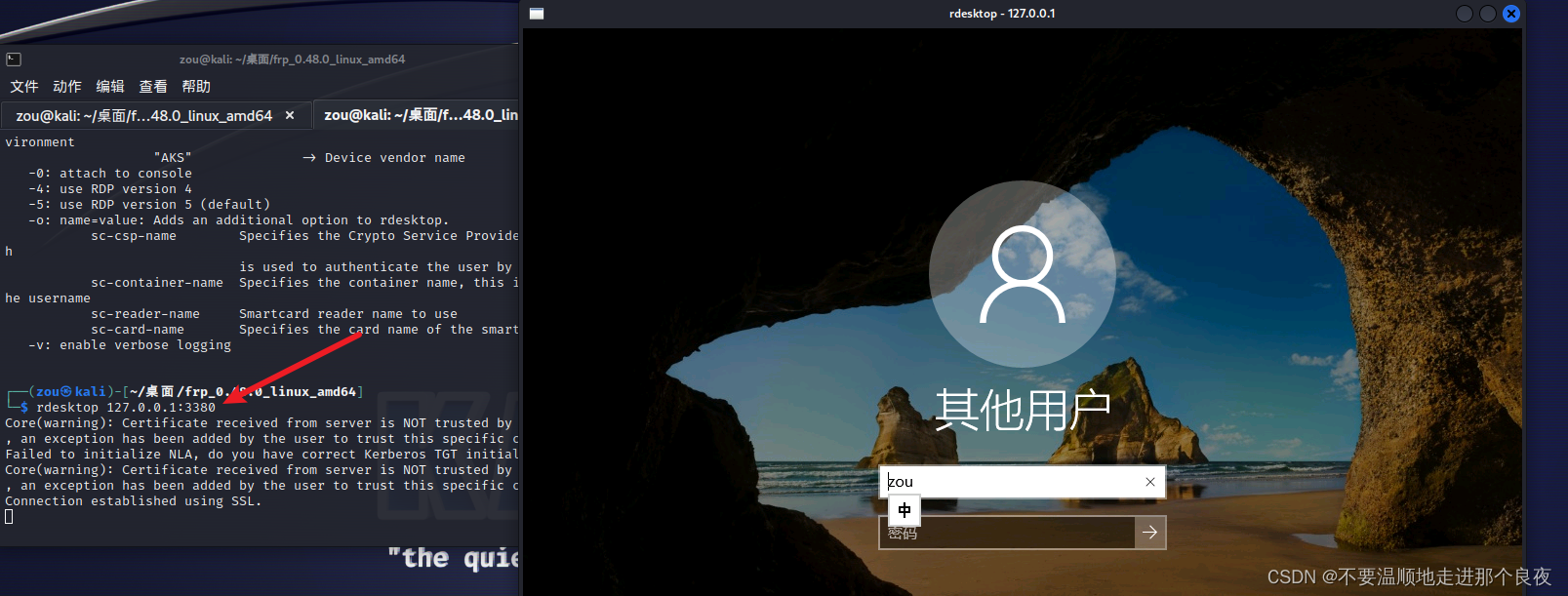
Task: Click the 'sc-csp-name' option text
Action: point(134,236)
